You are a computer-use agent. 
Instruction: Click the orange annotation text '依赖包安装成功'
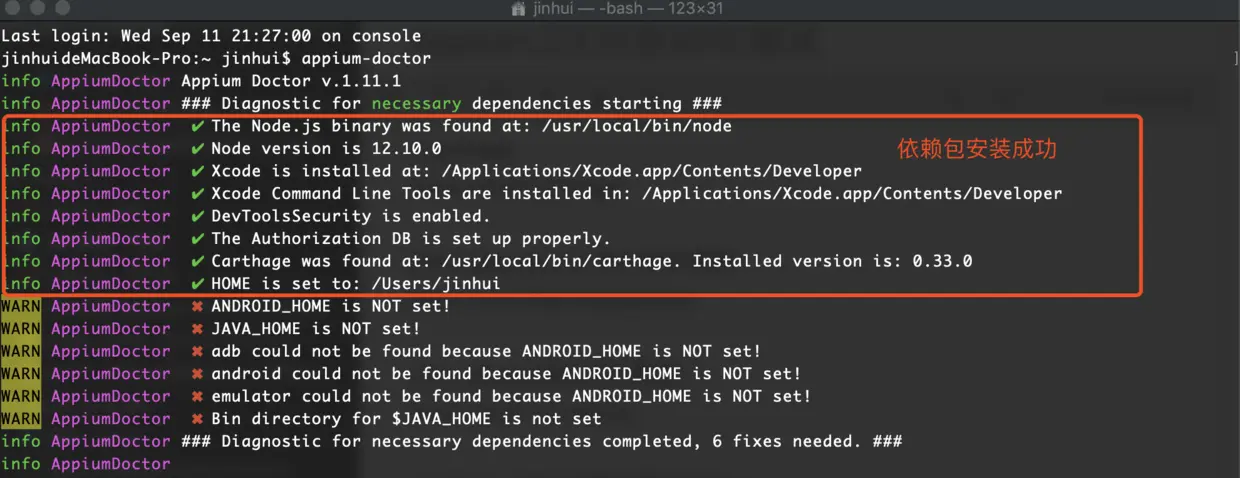pos(977,150)
